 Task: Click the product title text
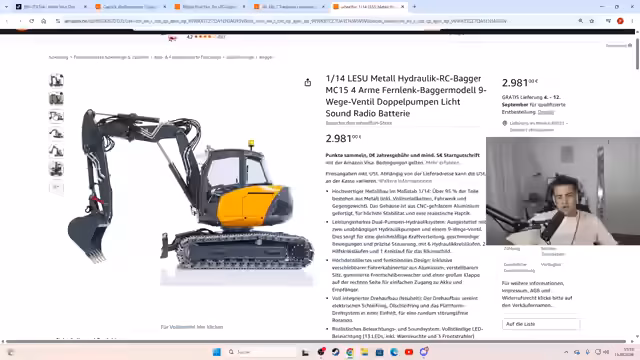pos(406,96)
